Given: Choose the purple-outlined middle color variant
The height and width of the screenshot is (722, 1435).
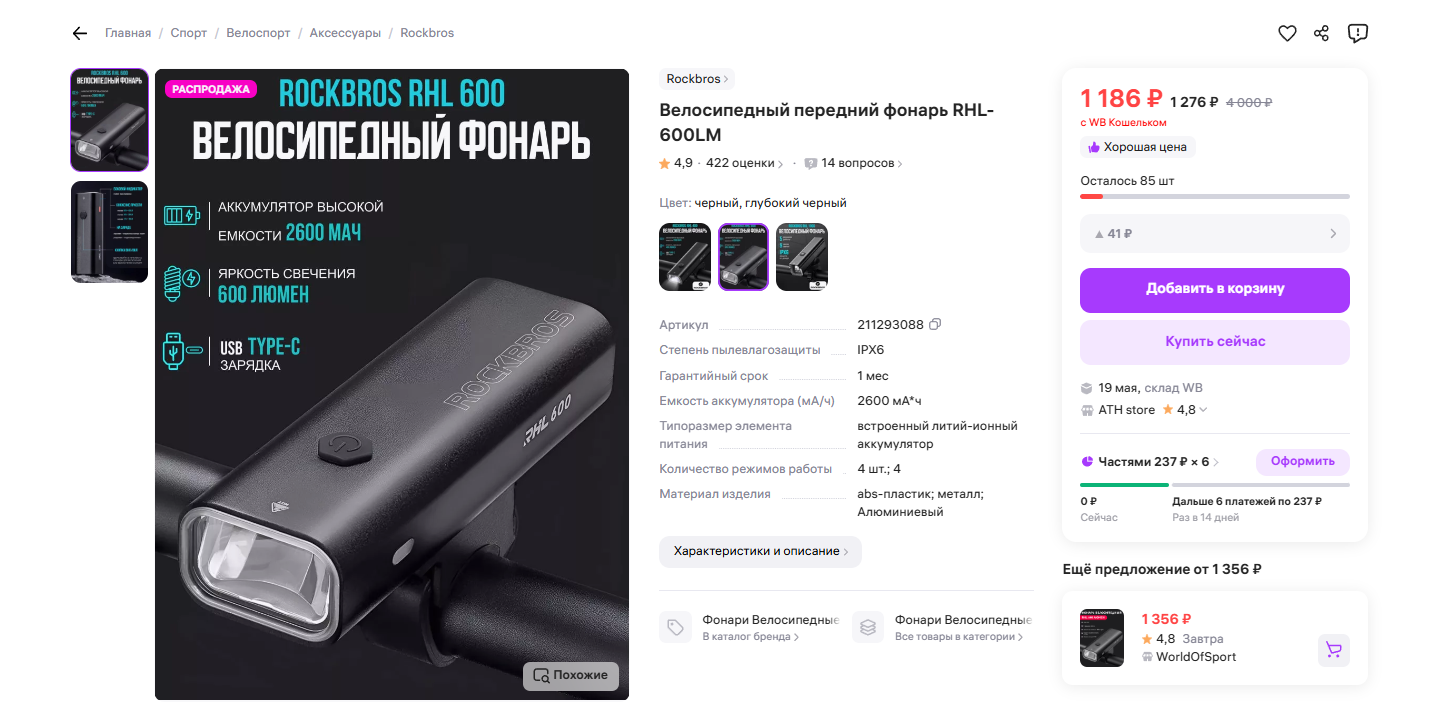Looking at the screenshot, I should pyautogui.click(x=743, y=257).
